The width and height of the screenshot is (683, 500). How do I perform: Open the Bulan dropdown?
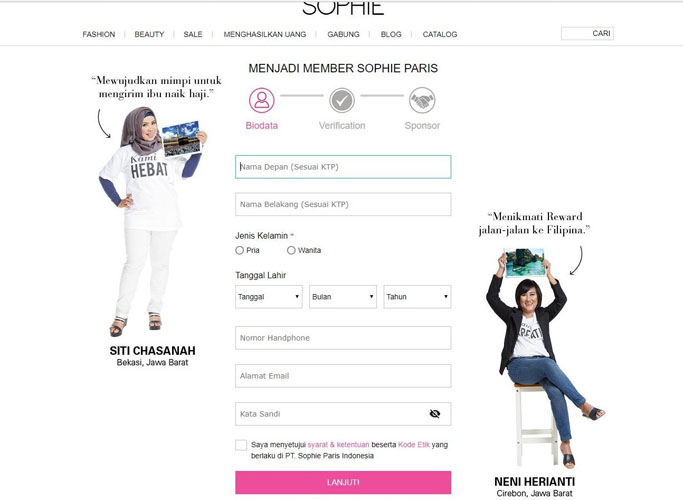343,297
